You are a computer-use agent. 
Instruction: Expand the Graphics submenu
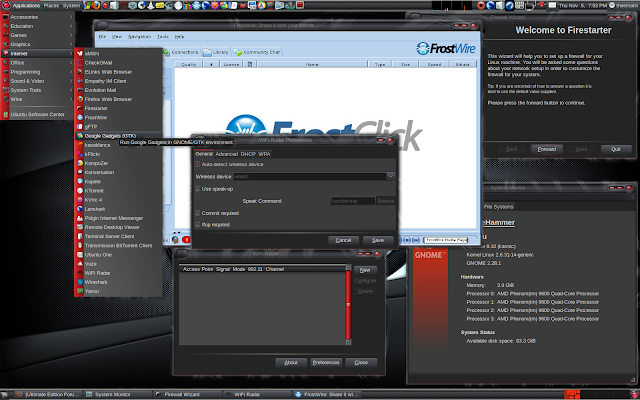click(x=38, y=44)
